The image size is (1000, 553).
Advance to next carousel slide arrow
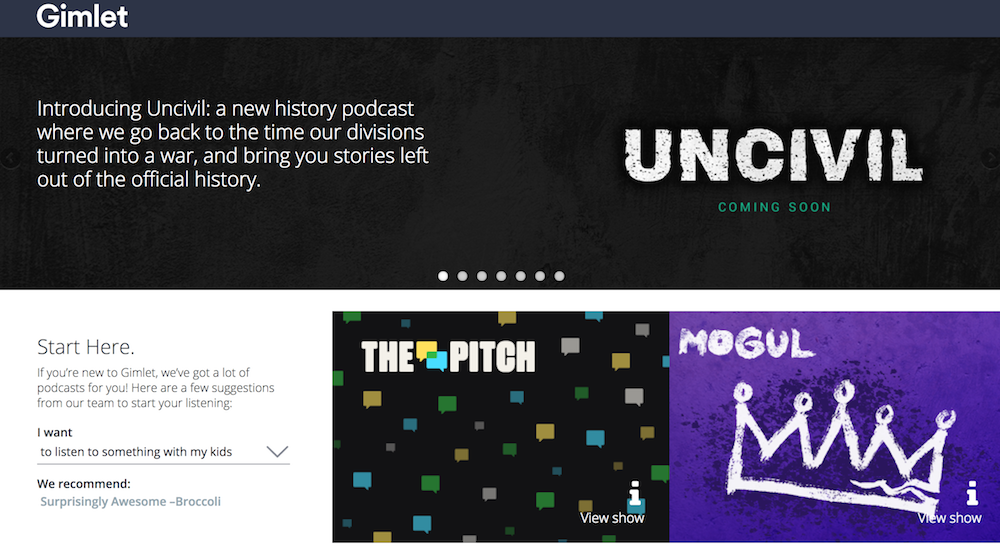[990, 158]
